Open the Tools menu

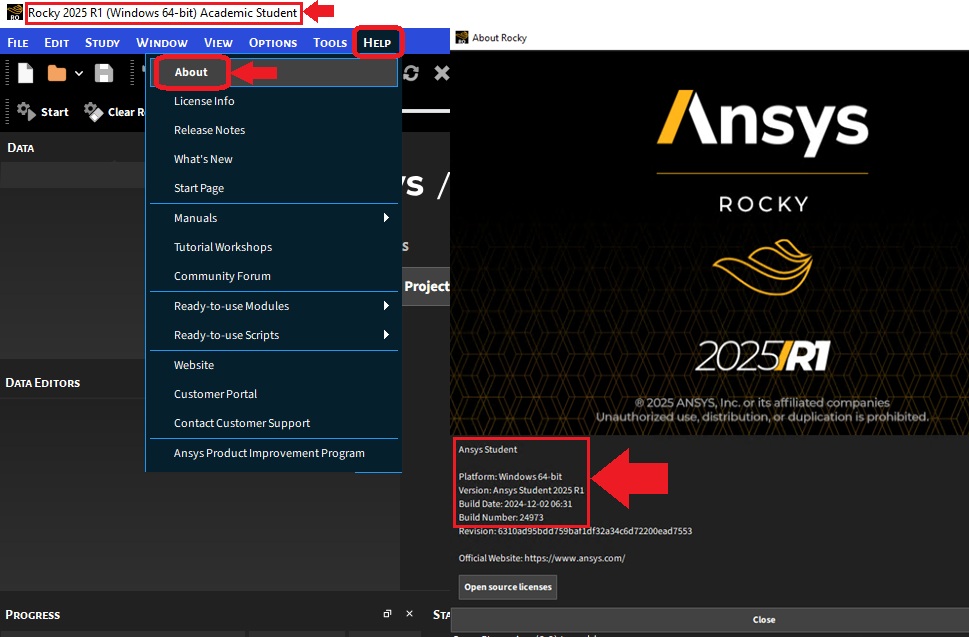330,43
